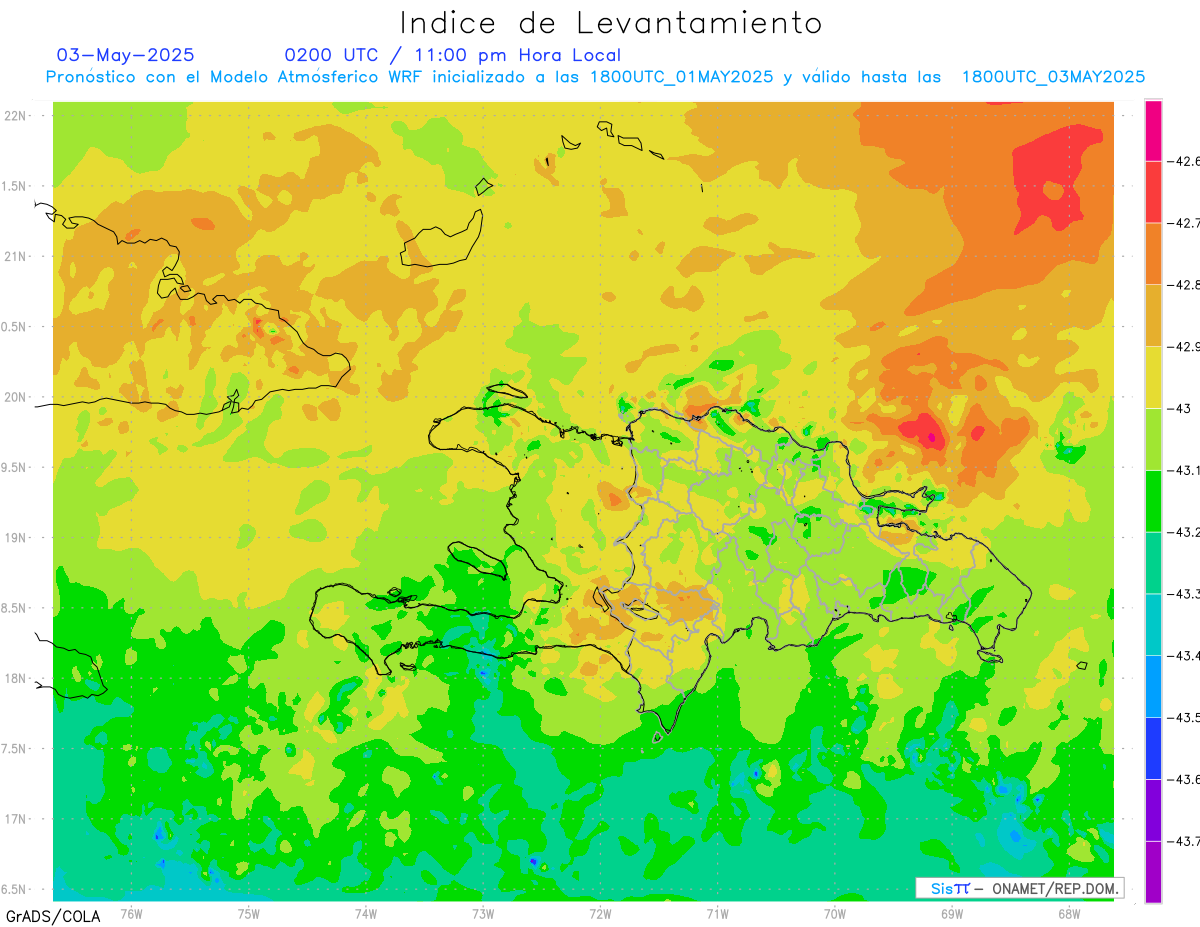Screen dimensions: 1200x927
Task: Click the '76W' longitude label
Action: coord(131,914)
